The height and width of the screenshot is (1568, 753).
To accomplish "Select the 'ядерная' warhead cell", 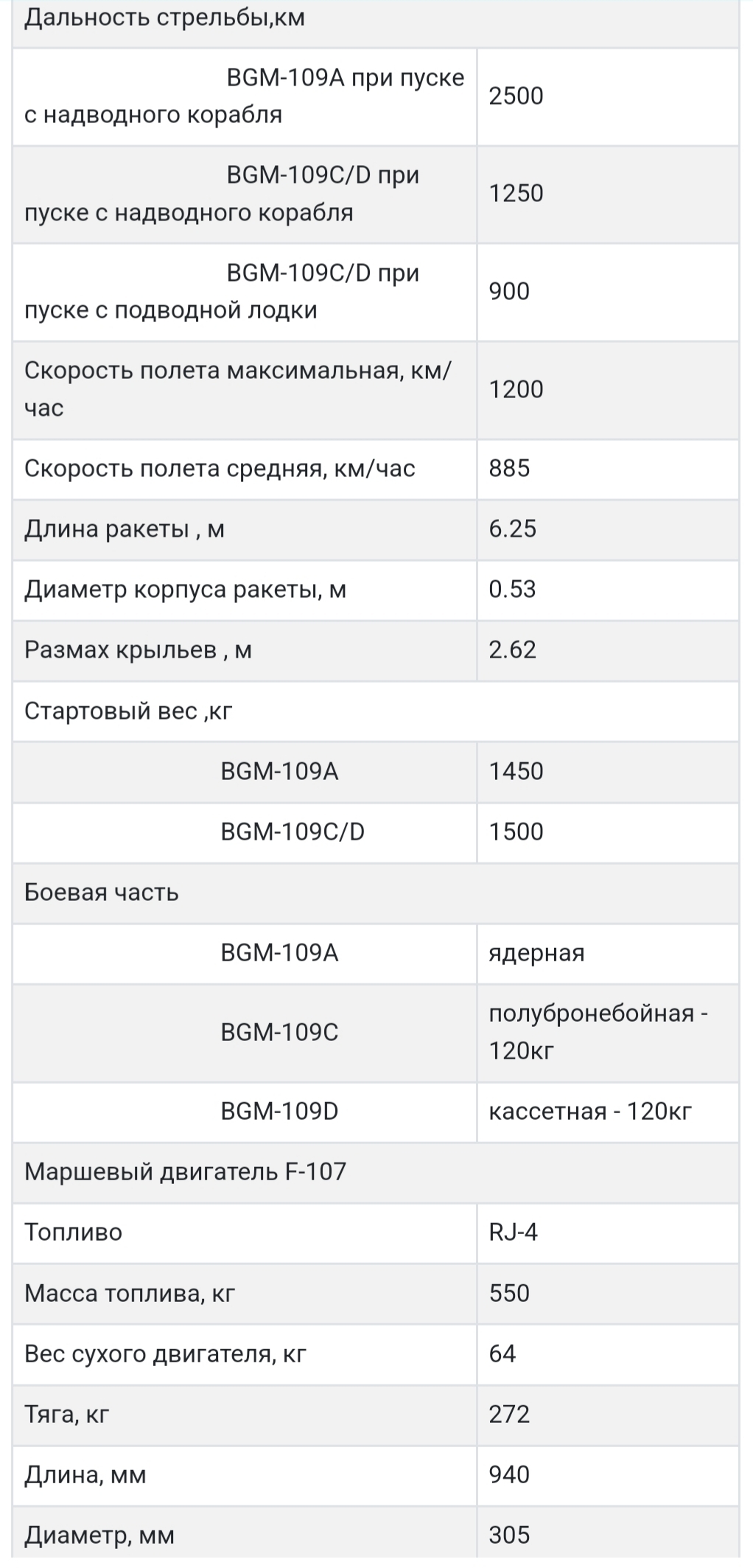I will click(536, 952).
